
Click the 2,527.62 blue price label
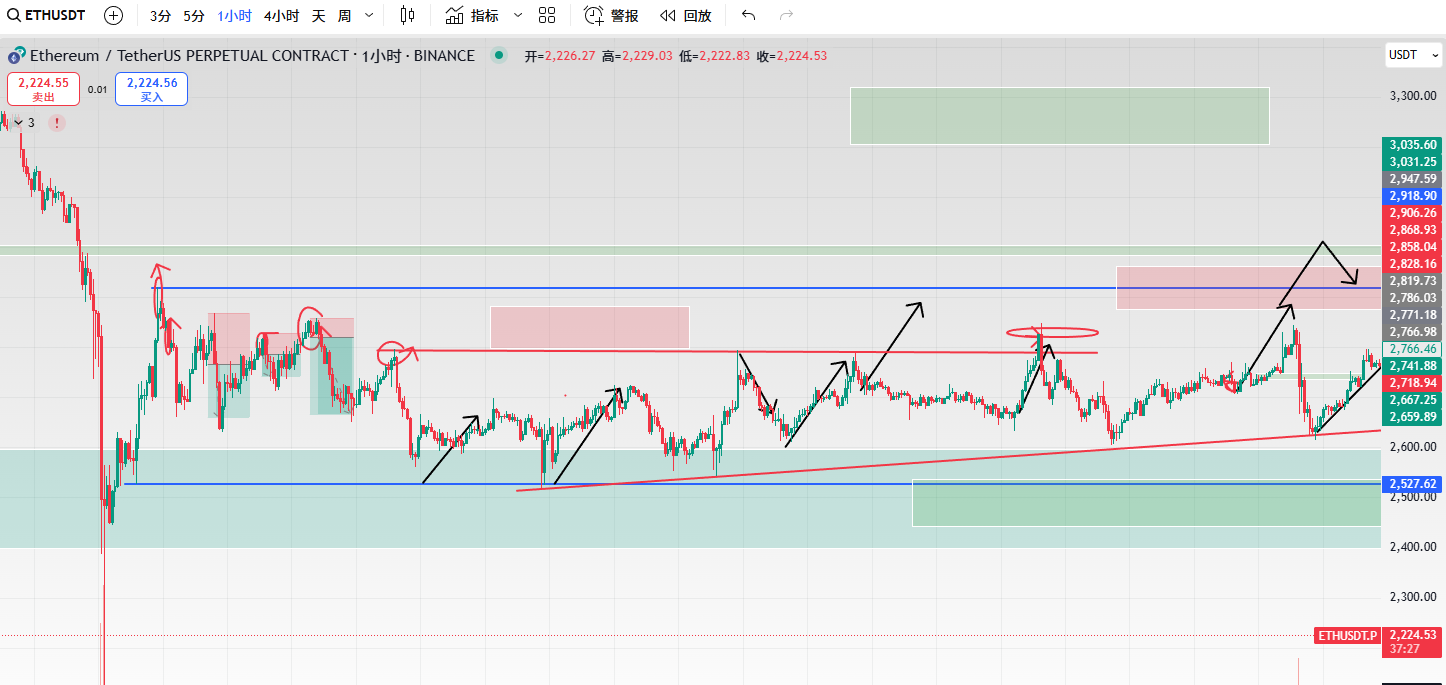point(1413,484)
